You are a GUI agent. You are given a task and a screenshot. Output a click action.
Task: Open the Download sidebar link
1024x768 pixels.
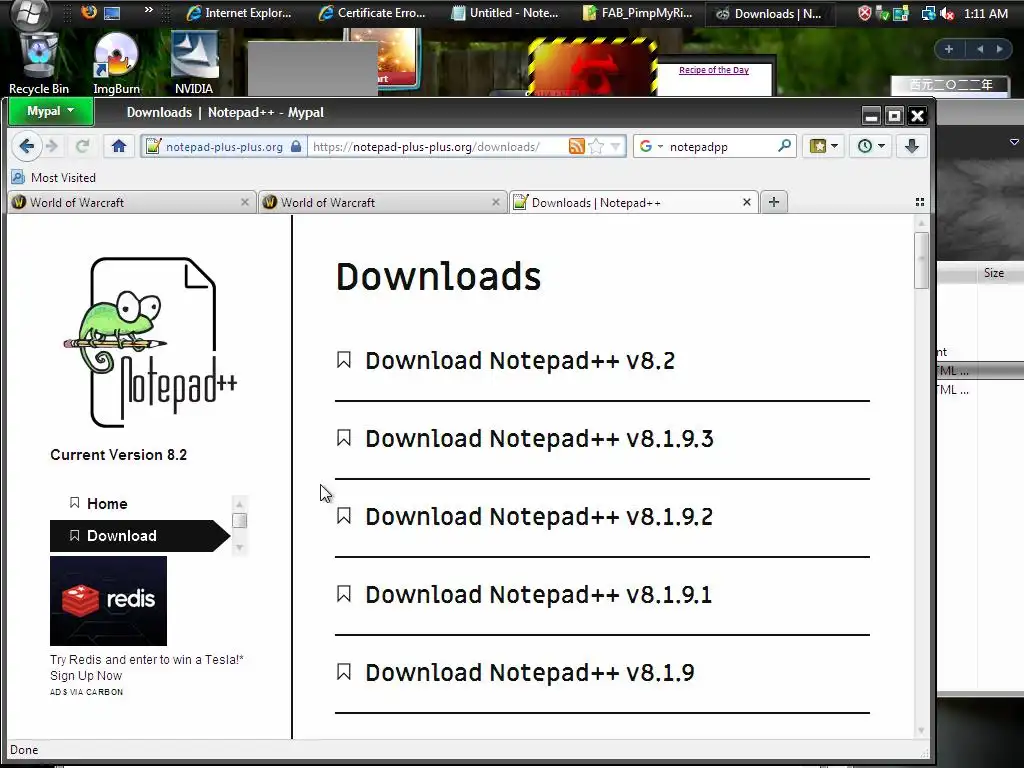pos(140,536)
